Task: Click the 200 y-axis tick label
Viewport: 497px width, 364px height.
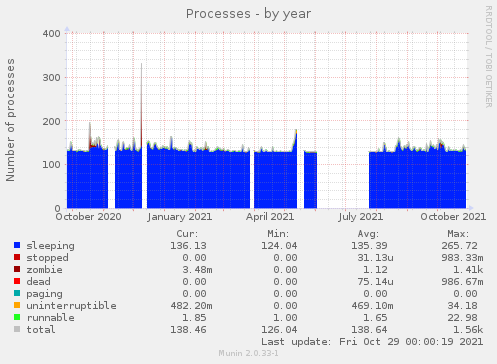Action: pos(52,121)
